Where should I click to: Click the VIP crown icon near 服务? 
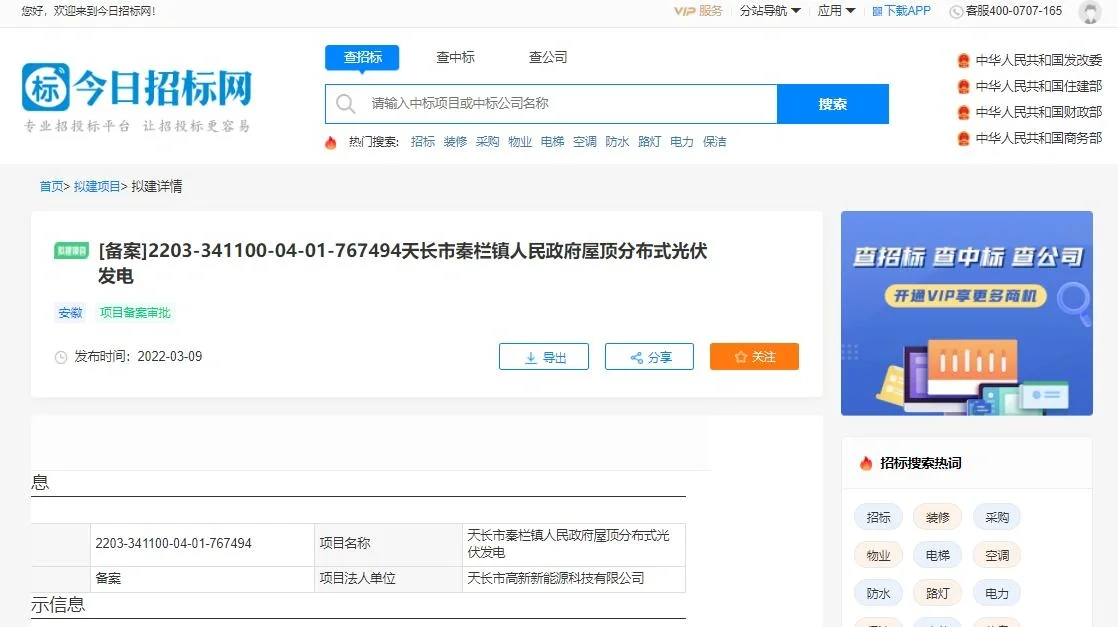(x=684, y=12)
